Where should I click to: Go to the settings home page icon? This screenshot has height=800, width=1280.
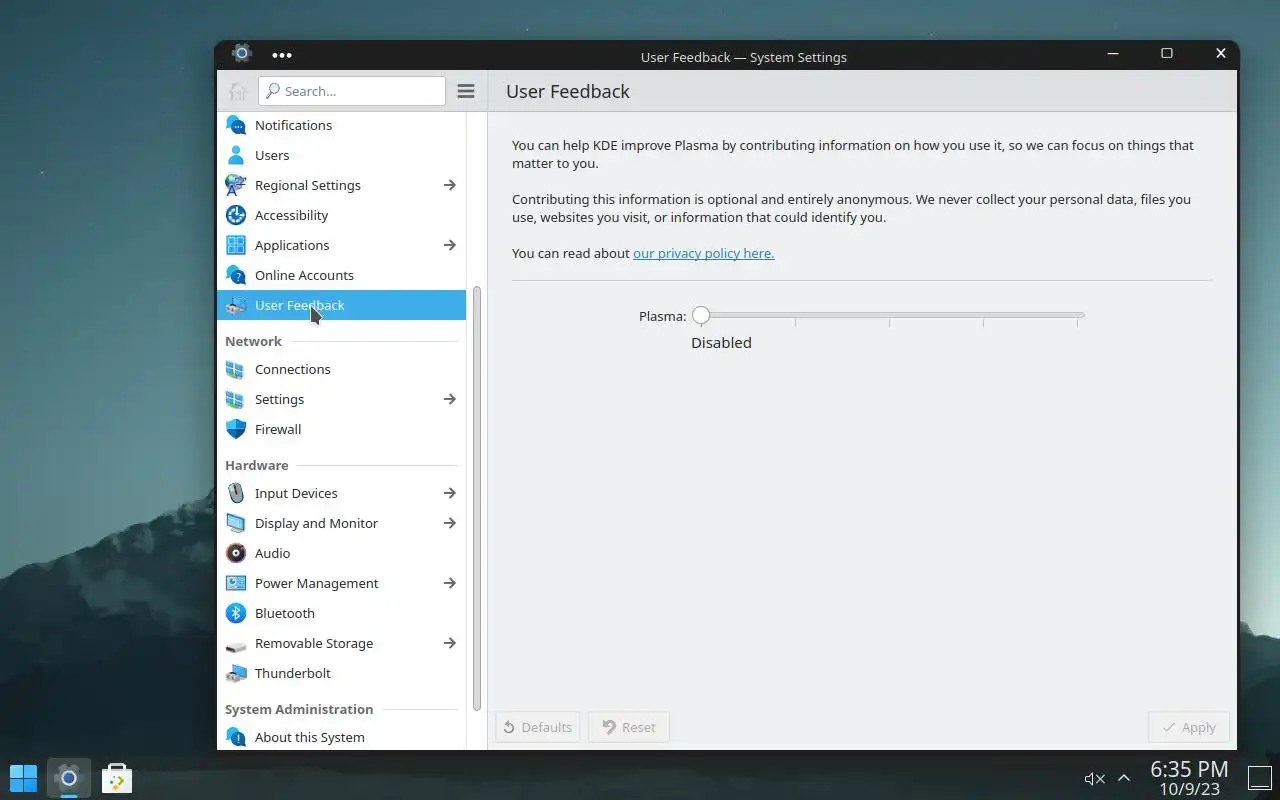coord(238,91)
